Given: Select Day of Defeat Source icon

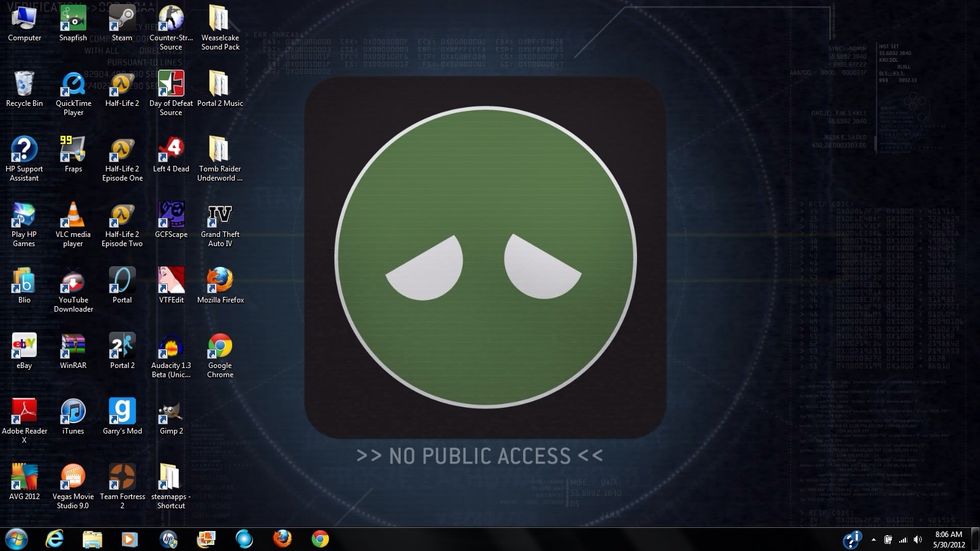Looking at the screenshot, I should [x=171, y=94].
